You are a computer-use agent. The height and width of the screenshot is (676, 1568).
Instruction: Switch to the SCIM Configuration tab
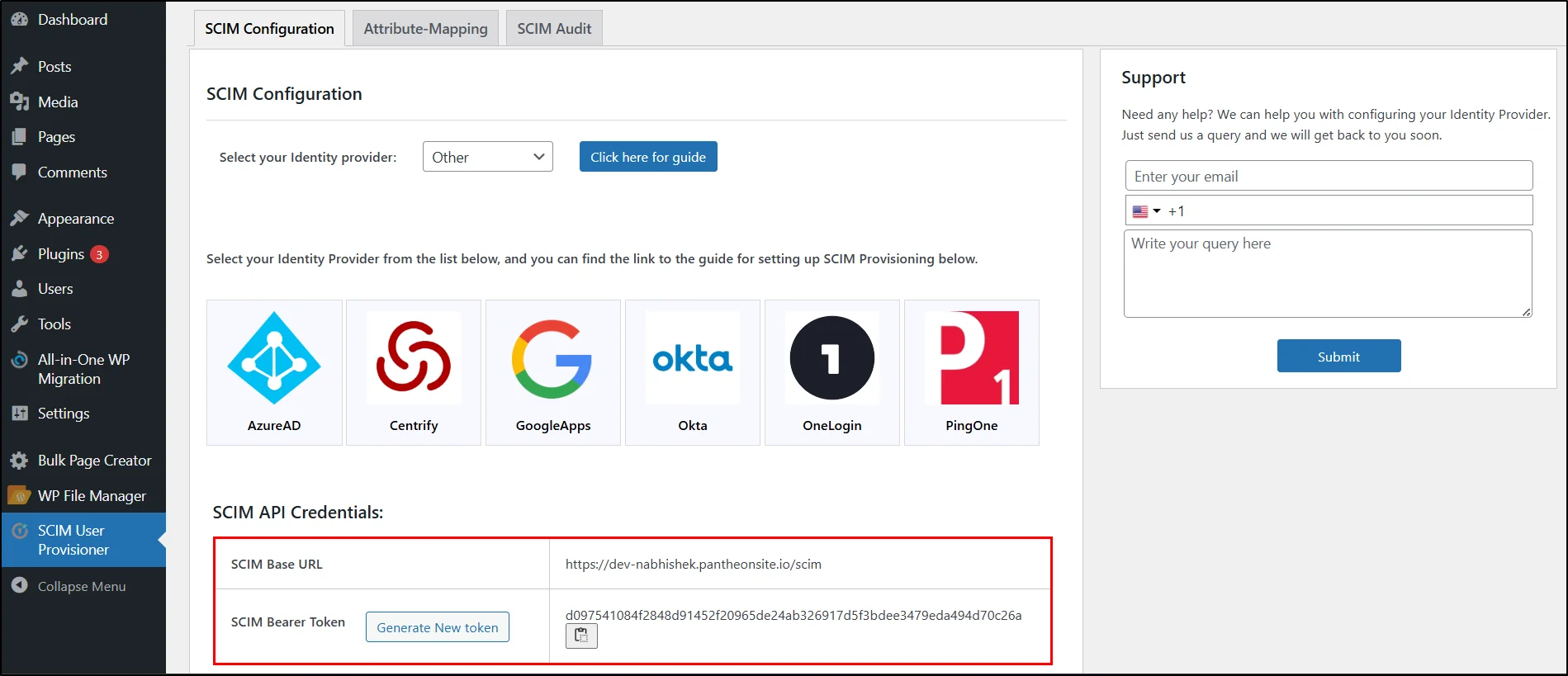click(269, 28)
